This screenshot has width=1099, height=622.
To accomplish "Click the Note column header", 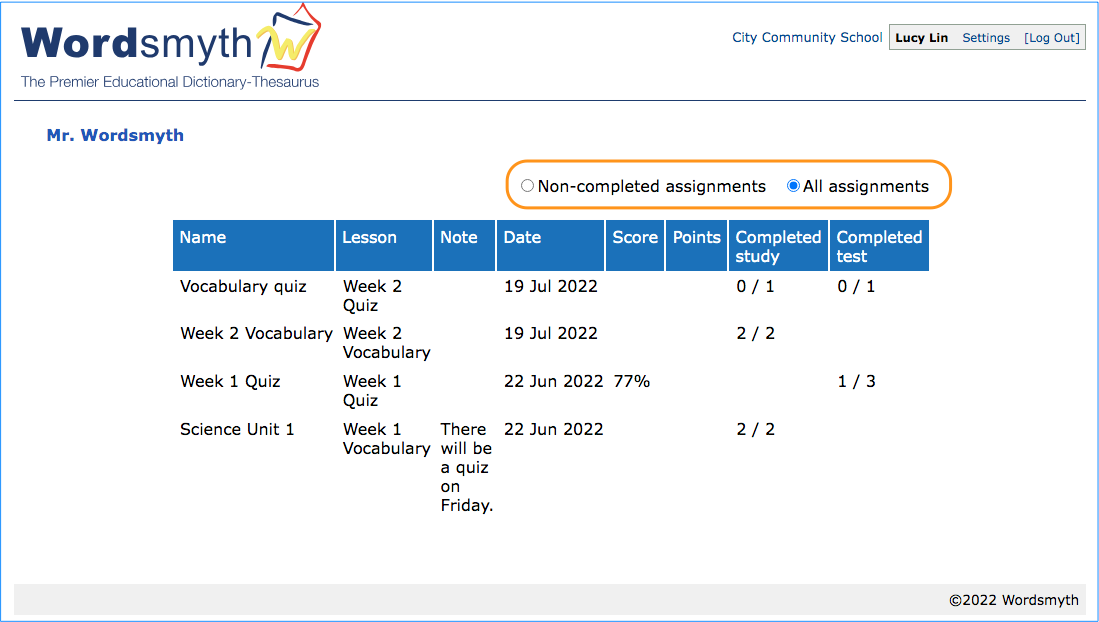I will tap(459, 238).
